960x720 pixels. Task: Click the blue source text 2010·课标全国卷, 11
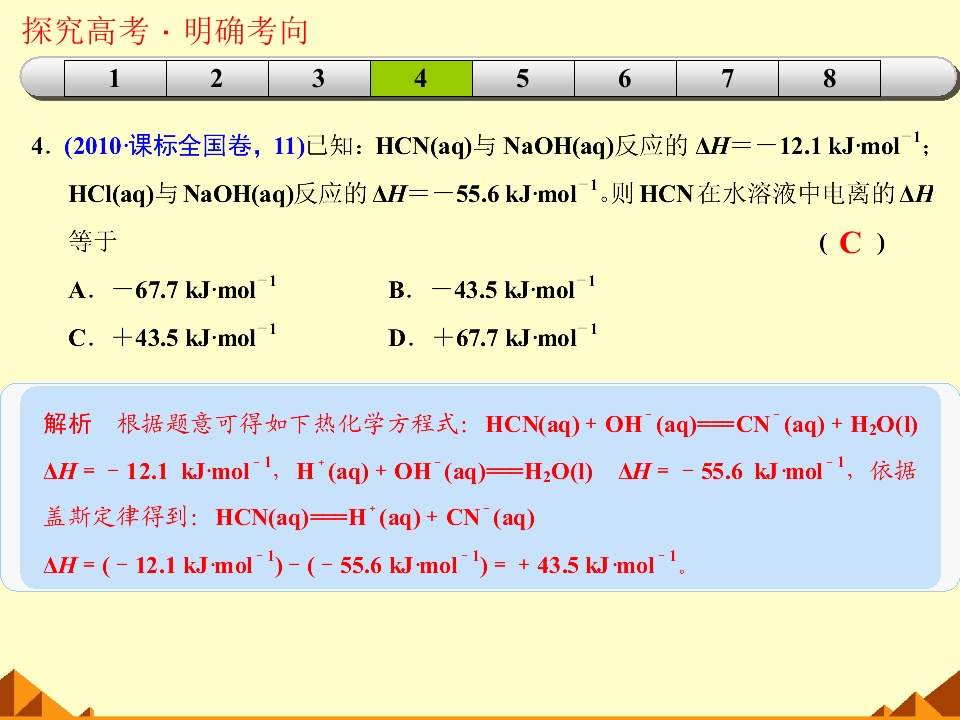pyautogui.click(x=184, y=146)
